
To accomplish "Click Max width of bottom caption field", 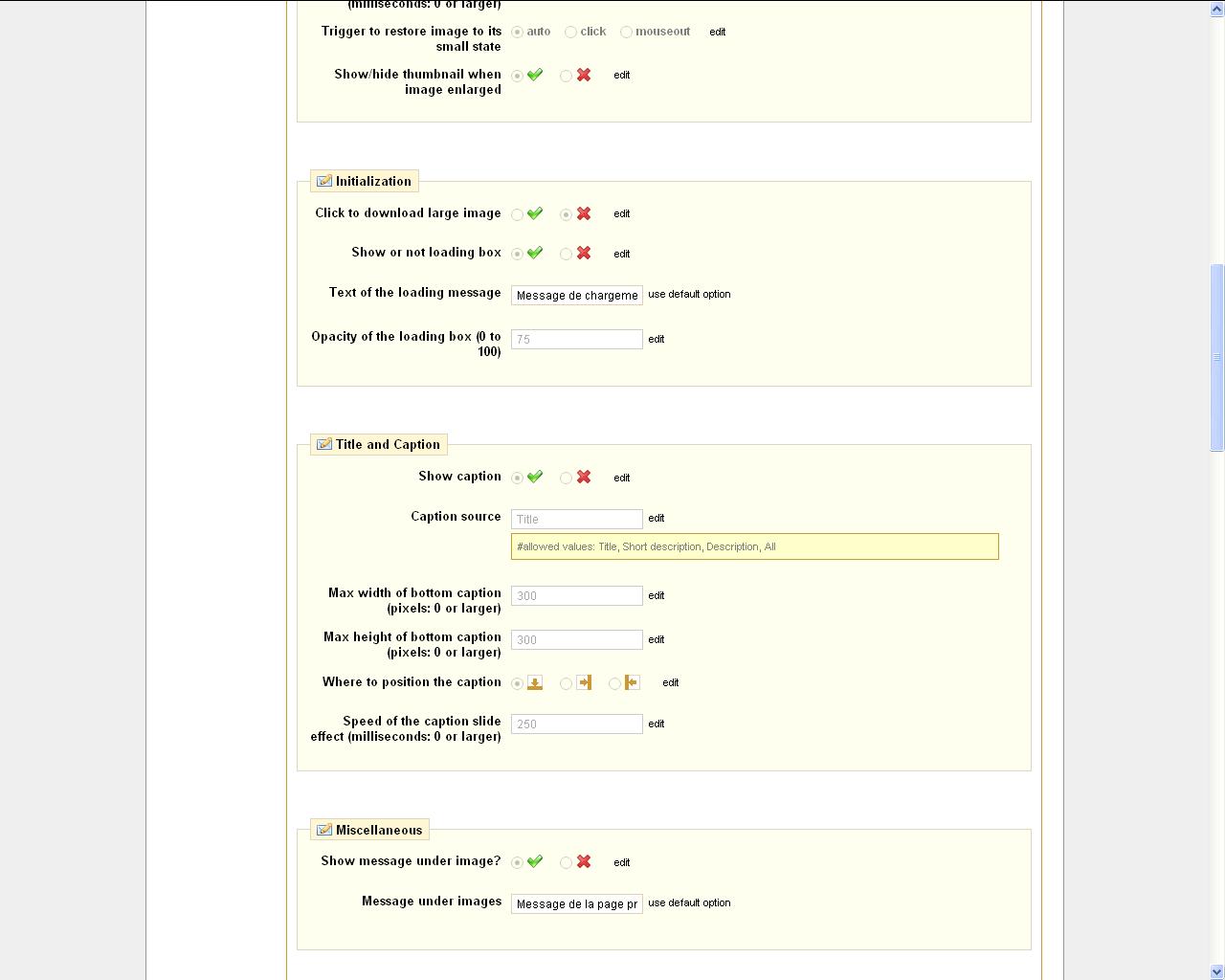I will tap(577, 595).
